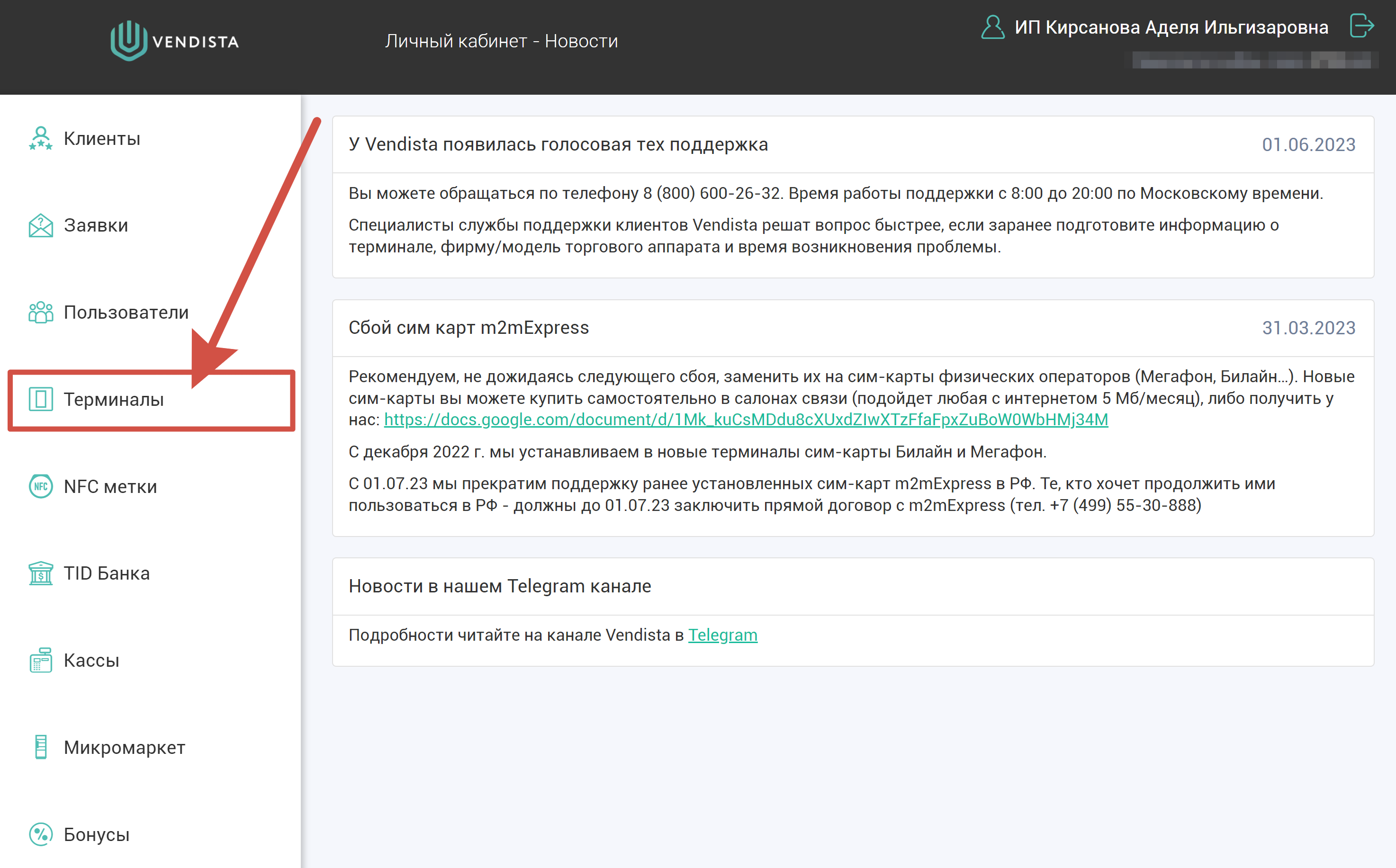The height and width of the screenshot is (868, 1396).
Task: Open the docs.google.com document link
Action: point(746,420)
